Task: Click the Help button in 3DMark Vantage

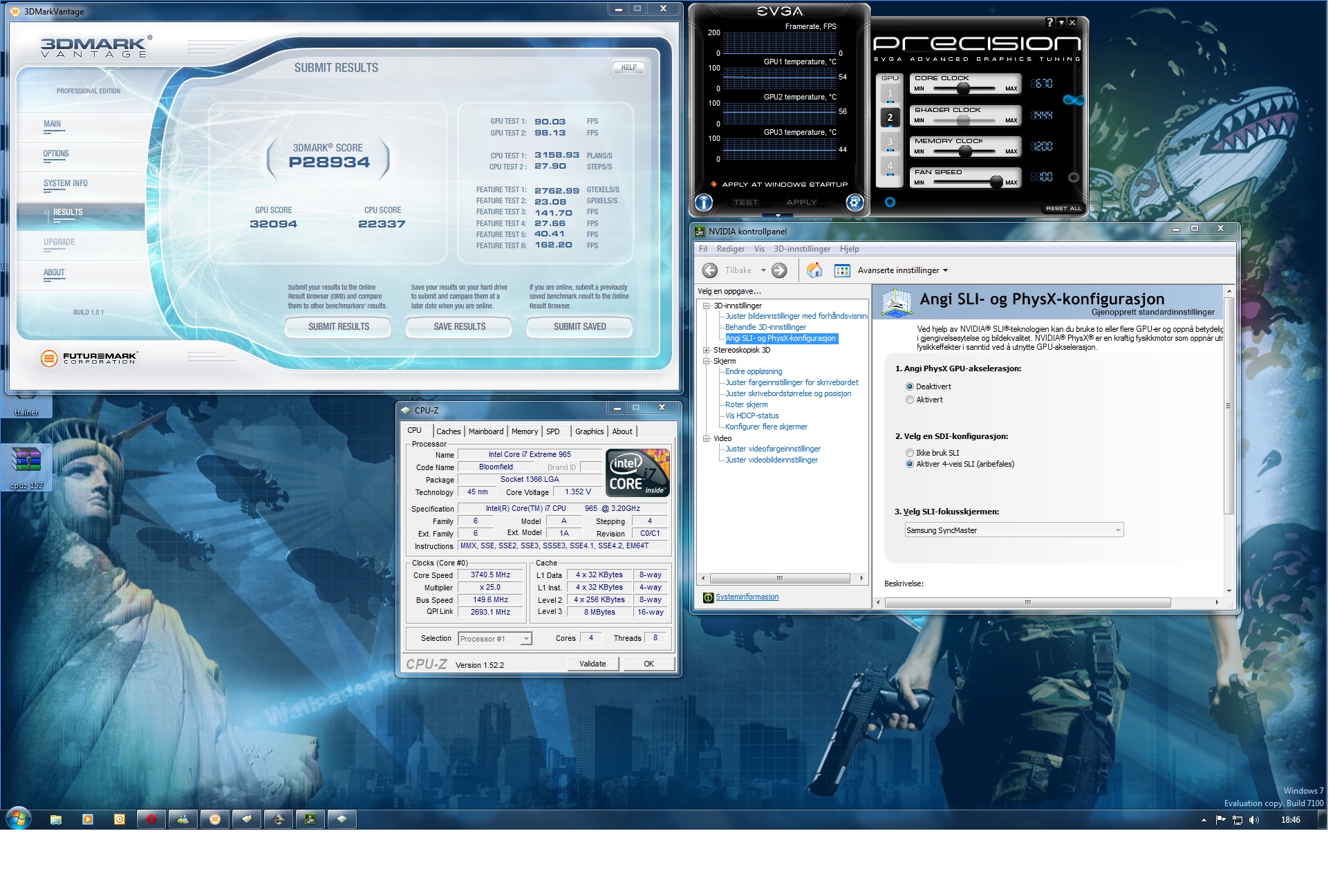Action: pos(628,68)
